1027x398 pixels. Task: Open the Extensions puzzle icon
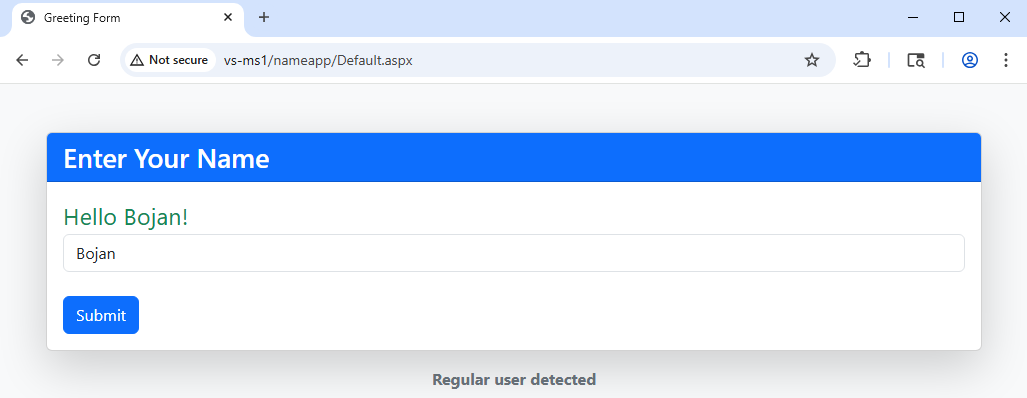click(x=862, y=60)
